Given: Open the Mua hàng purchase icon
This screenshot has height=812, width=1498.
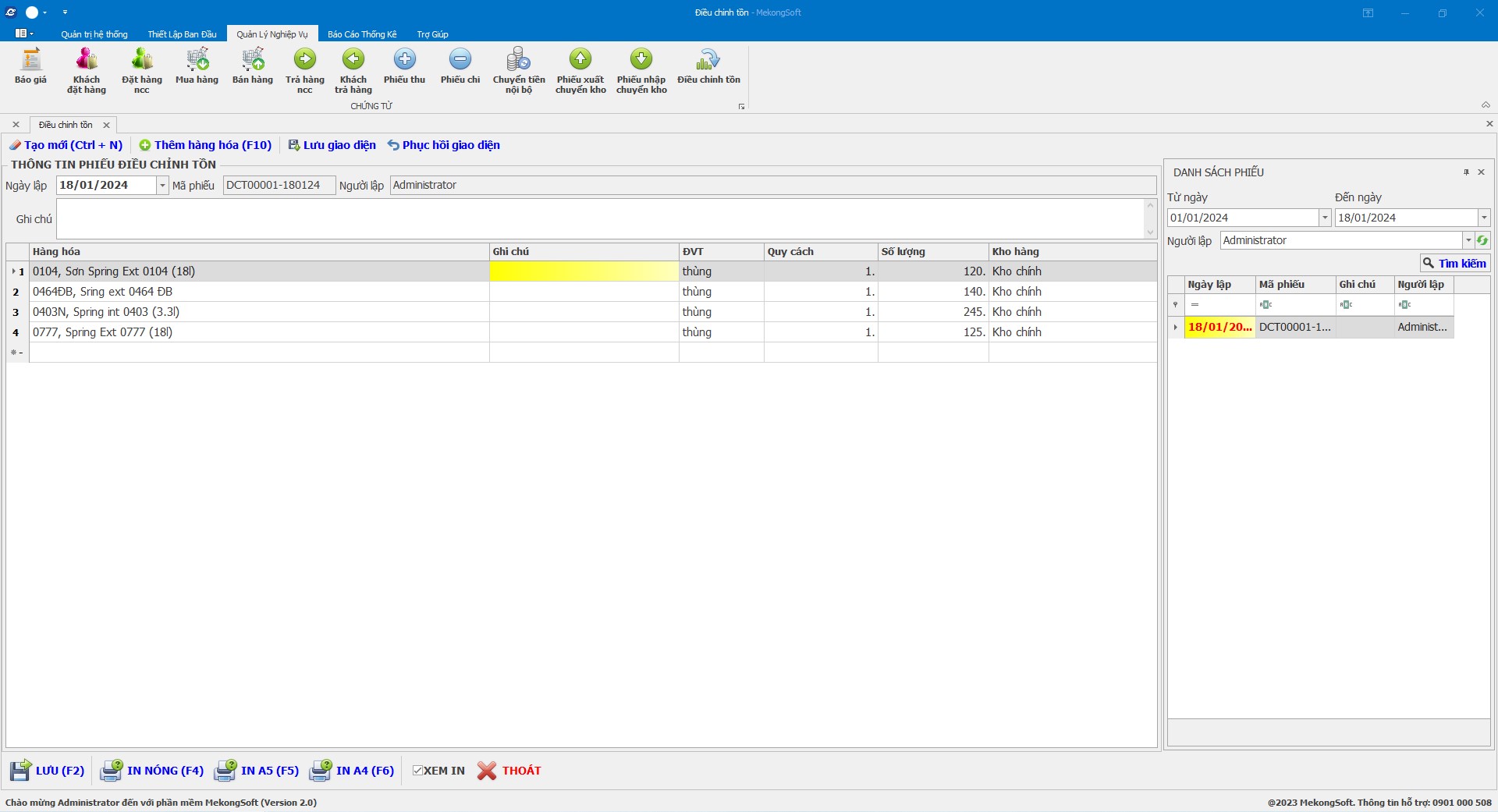Looking at the screenshot, I should pyautogui.click(x=197, y=67).
